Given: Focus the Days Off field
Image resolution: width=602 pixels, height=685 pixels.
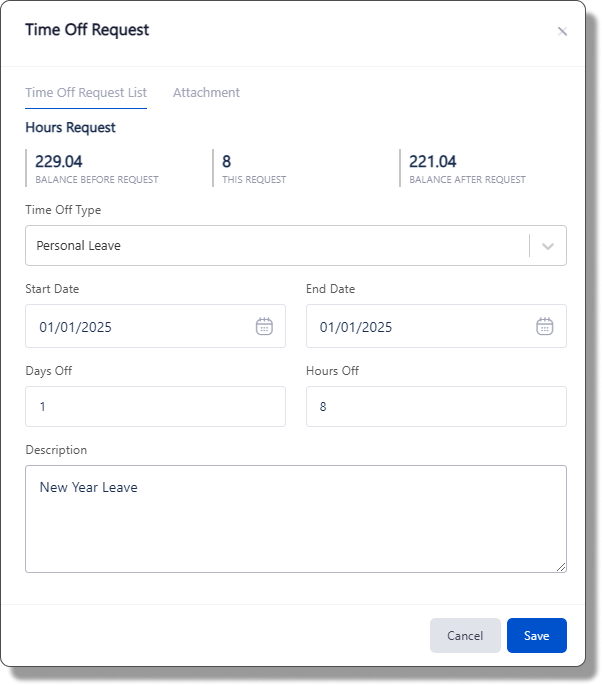Looking at the screenshot, I should 155,406.
